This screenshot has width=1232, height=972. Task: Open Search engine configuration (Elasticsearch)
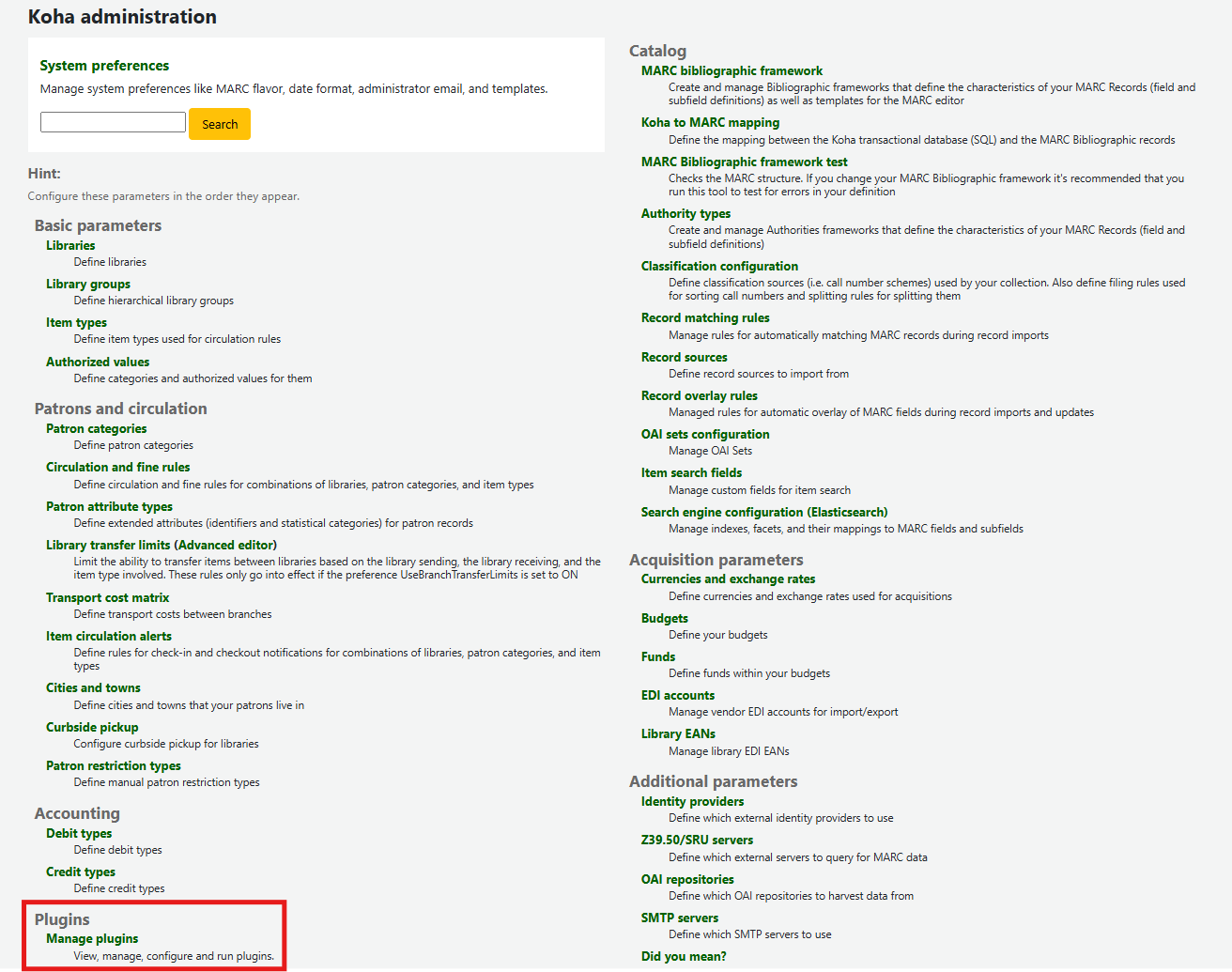pos(764,513)
